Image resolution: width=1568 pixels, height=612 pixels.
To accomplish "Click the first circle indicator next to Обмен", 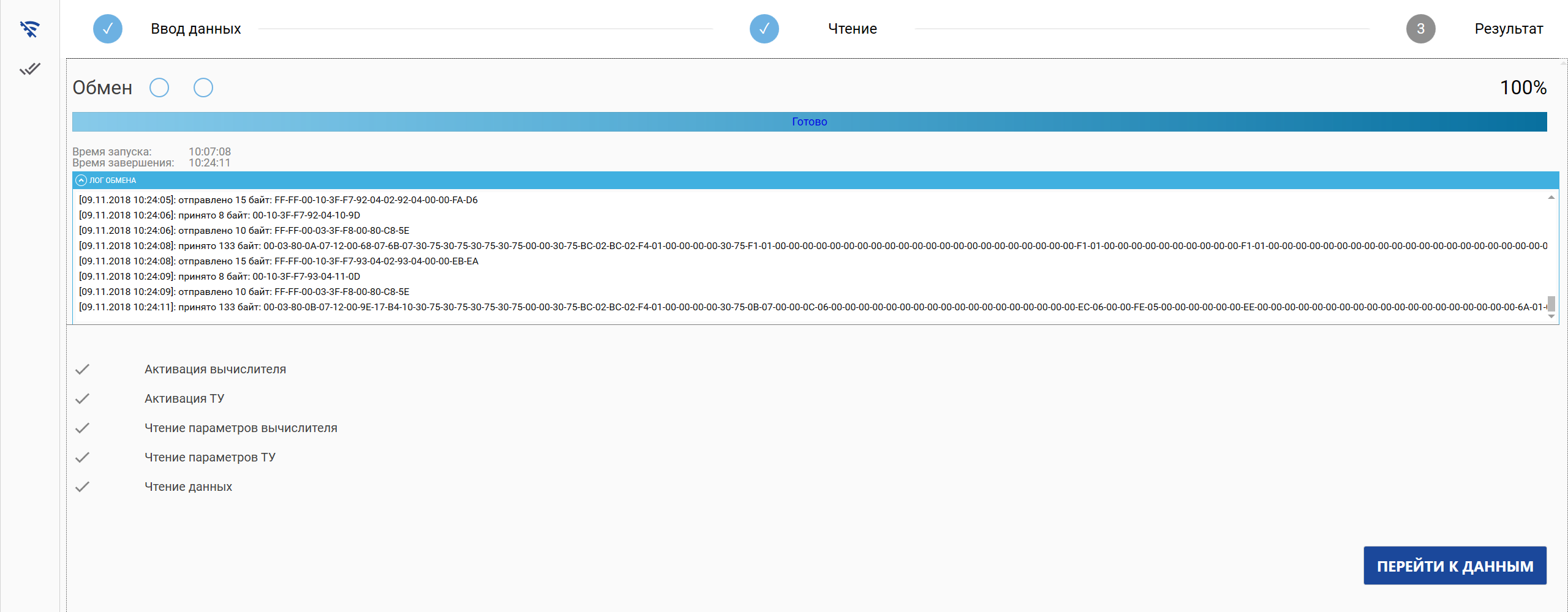I will 159,88.
